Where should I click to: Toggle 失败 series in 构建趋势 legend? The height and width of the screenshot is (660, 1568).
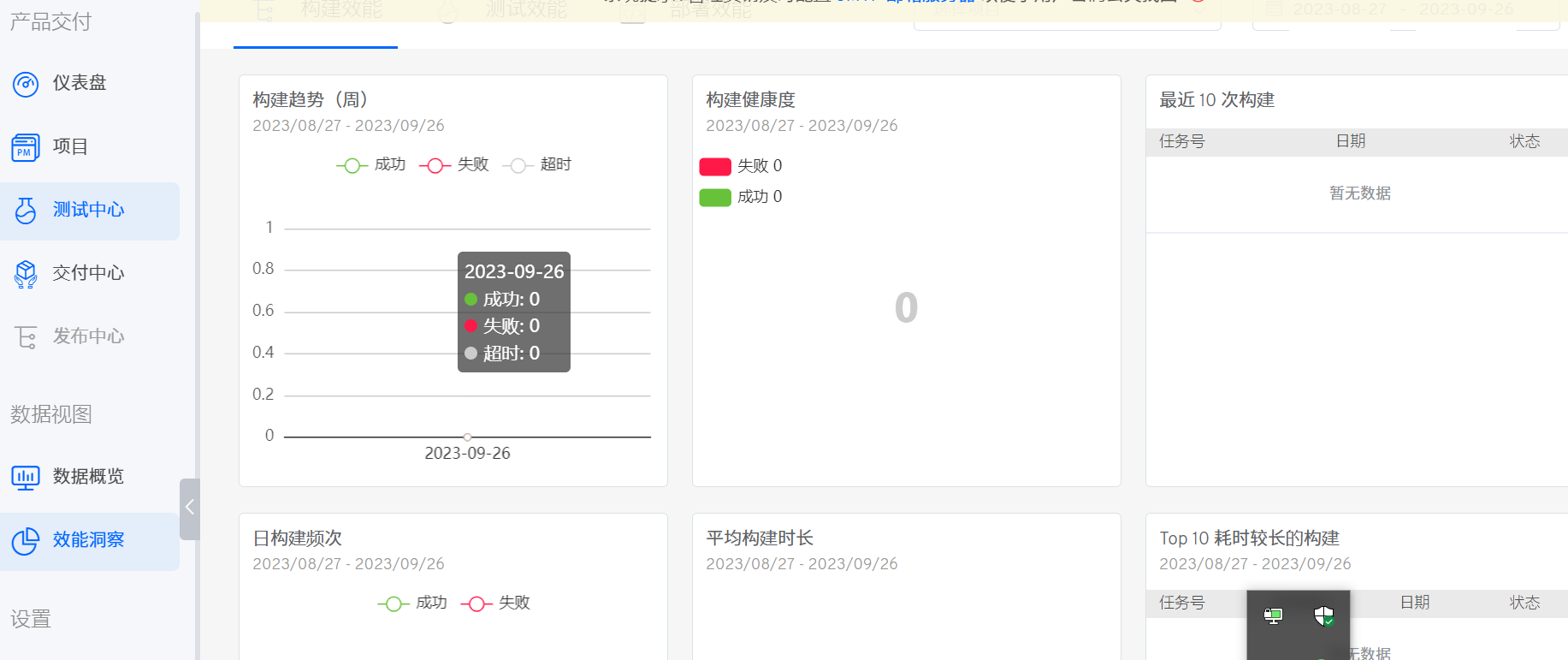pyautogui.click(x=453, y=164)
